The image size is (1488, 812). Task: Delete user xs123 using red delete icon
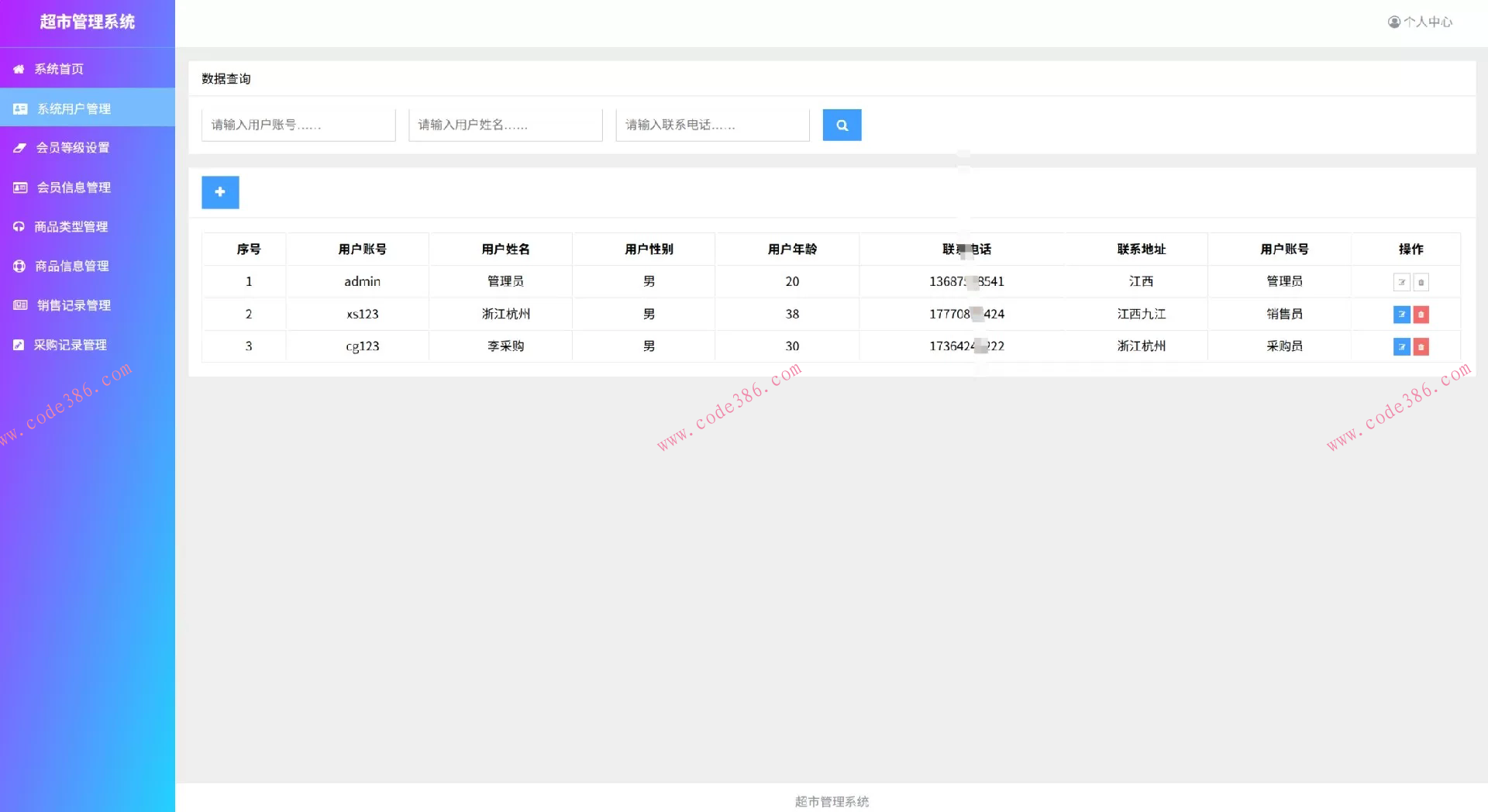(x=1421, y=315)
